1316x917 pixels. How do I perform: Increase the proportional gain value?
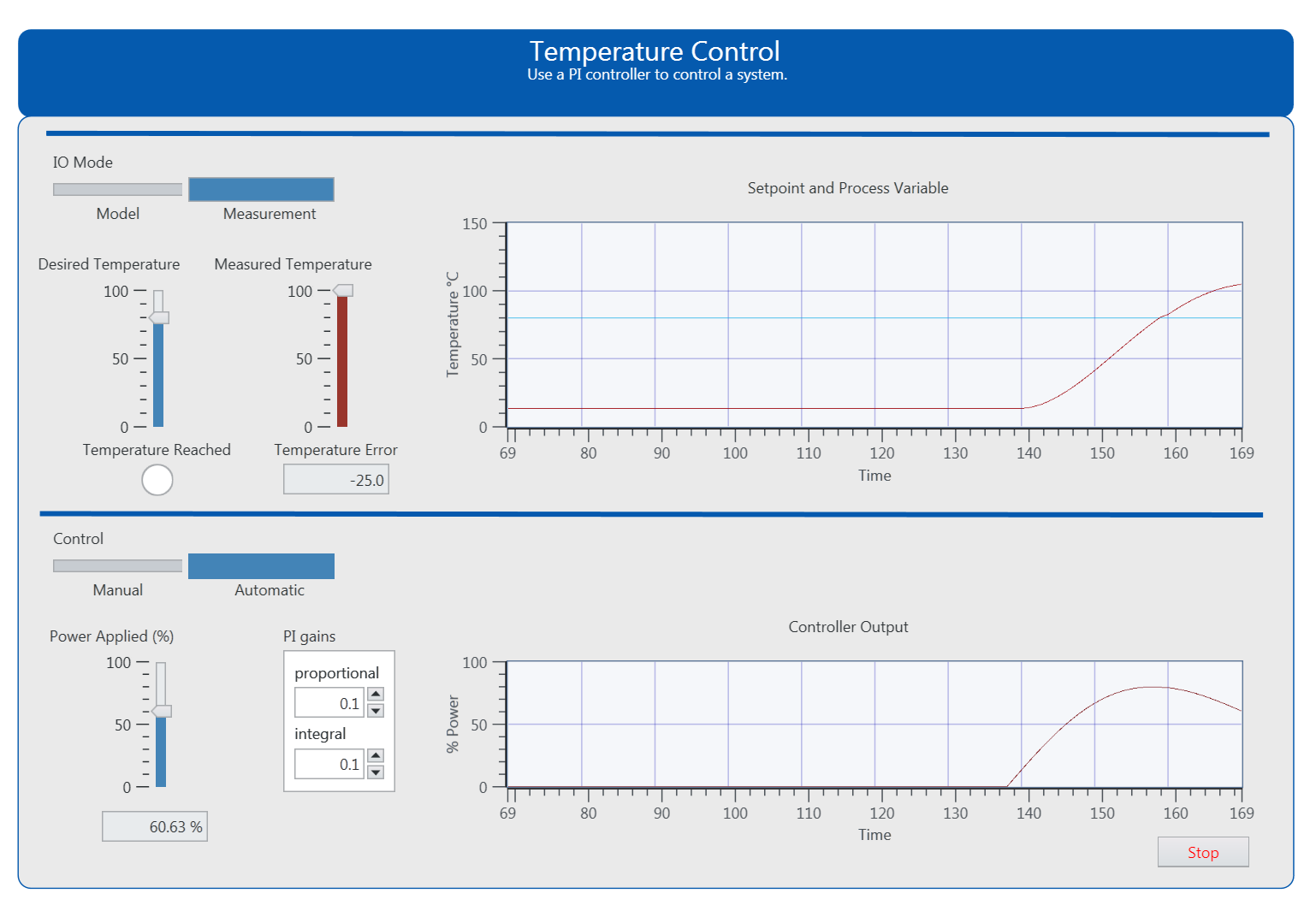[376, 694]
